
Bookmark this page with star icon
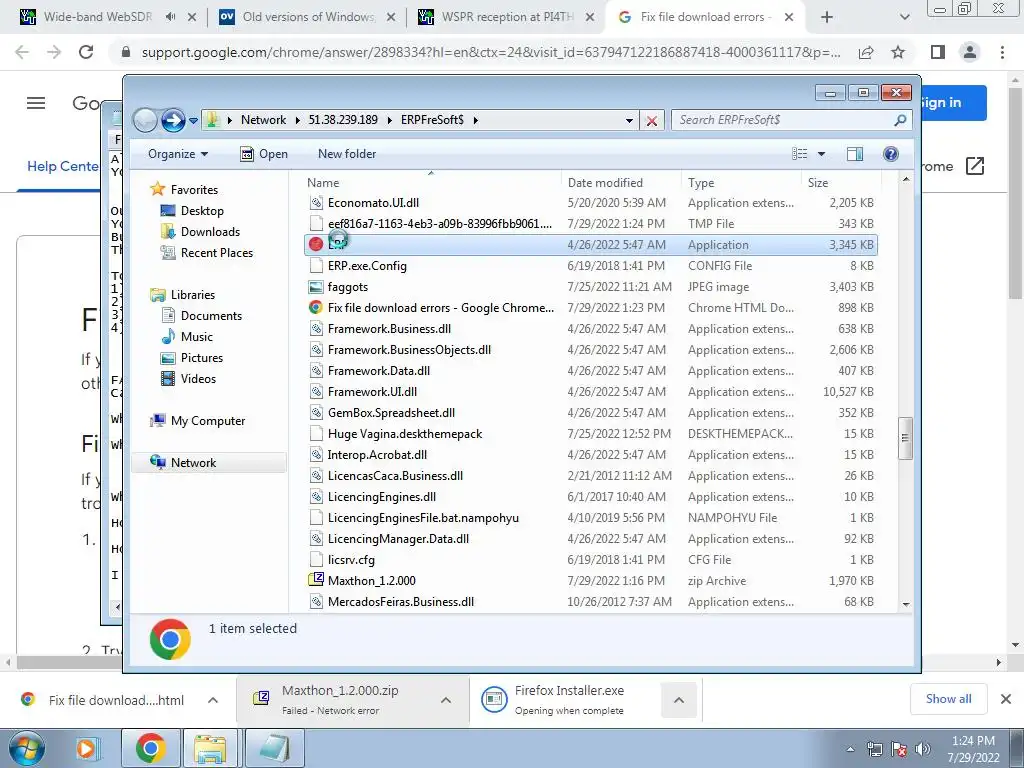pyautogui.click(x=898, y=52)
